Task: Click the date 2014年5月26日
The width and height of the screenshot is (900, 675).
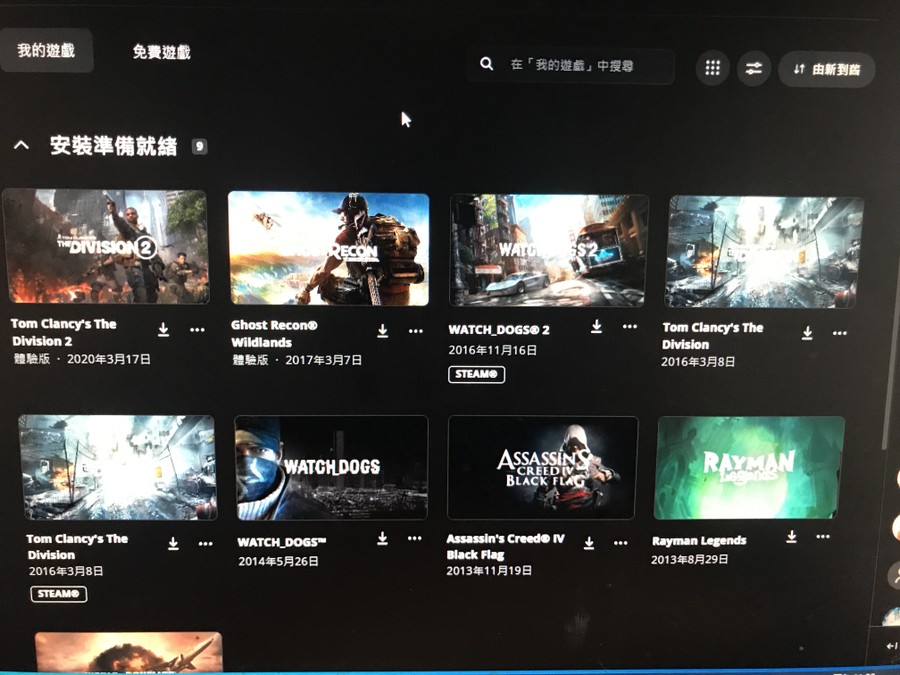Action: [278, 561]
